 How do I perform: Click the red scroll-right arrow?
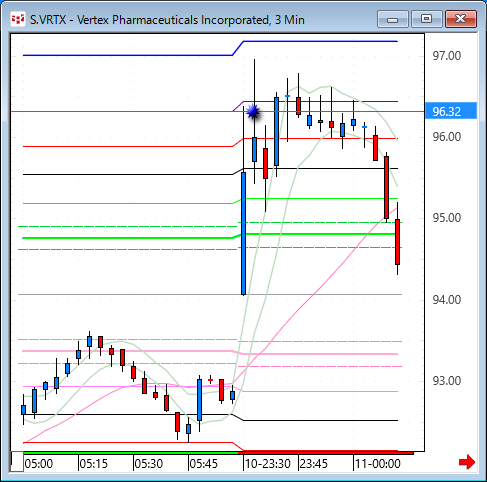467,462
